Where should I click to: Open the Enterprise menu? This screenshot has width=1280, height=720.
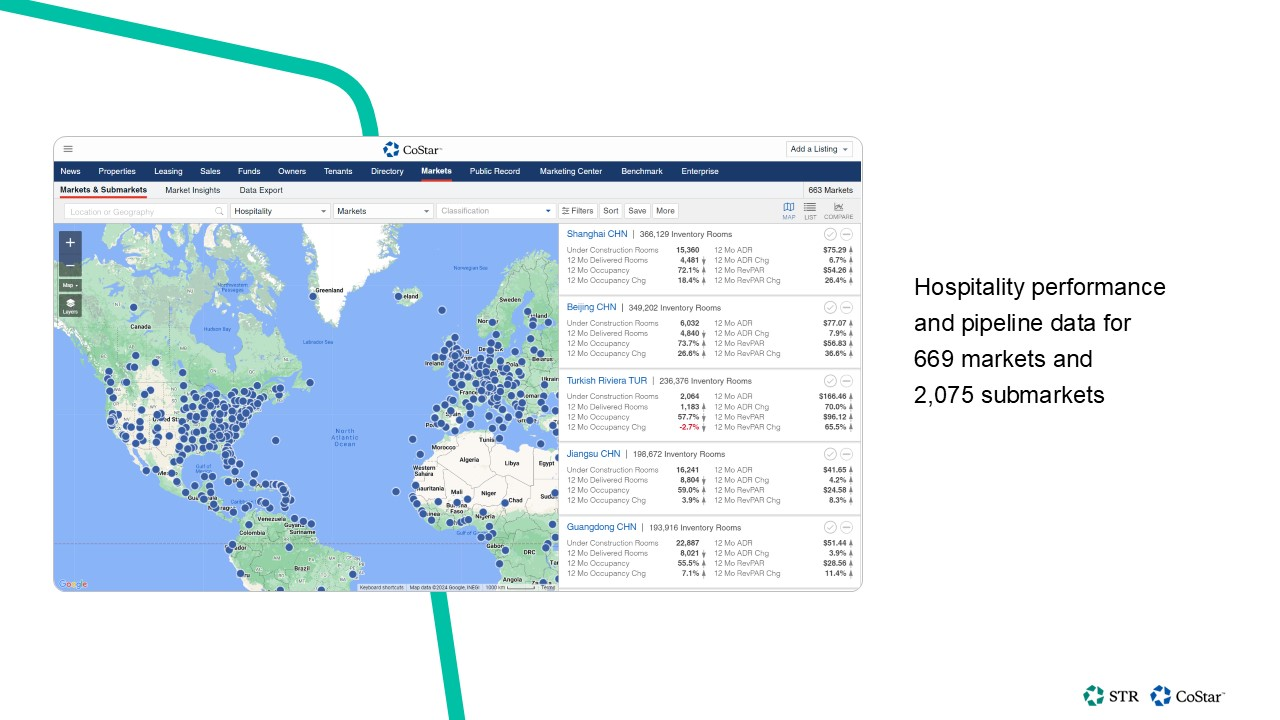(x=700, y=171)
